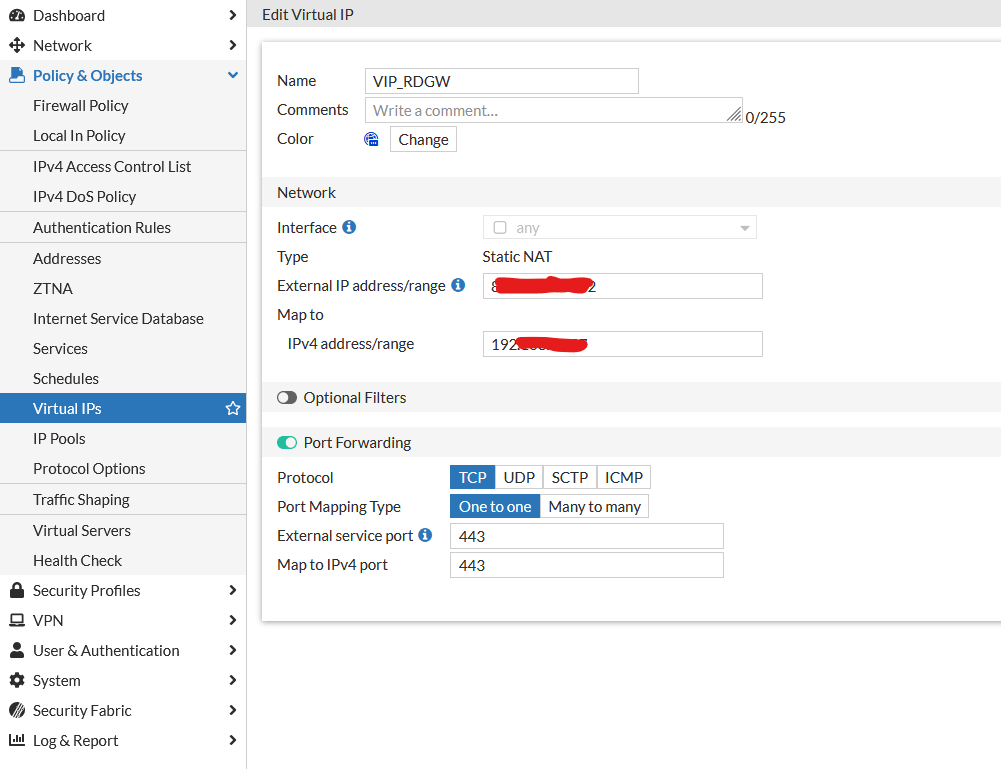Viewport: 1001px width, 769px height.
Task: Collapse the Policy & Objects section
Action: coord(232,76)
